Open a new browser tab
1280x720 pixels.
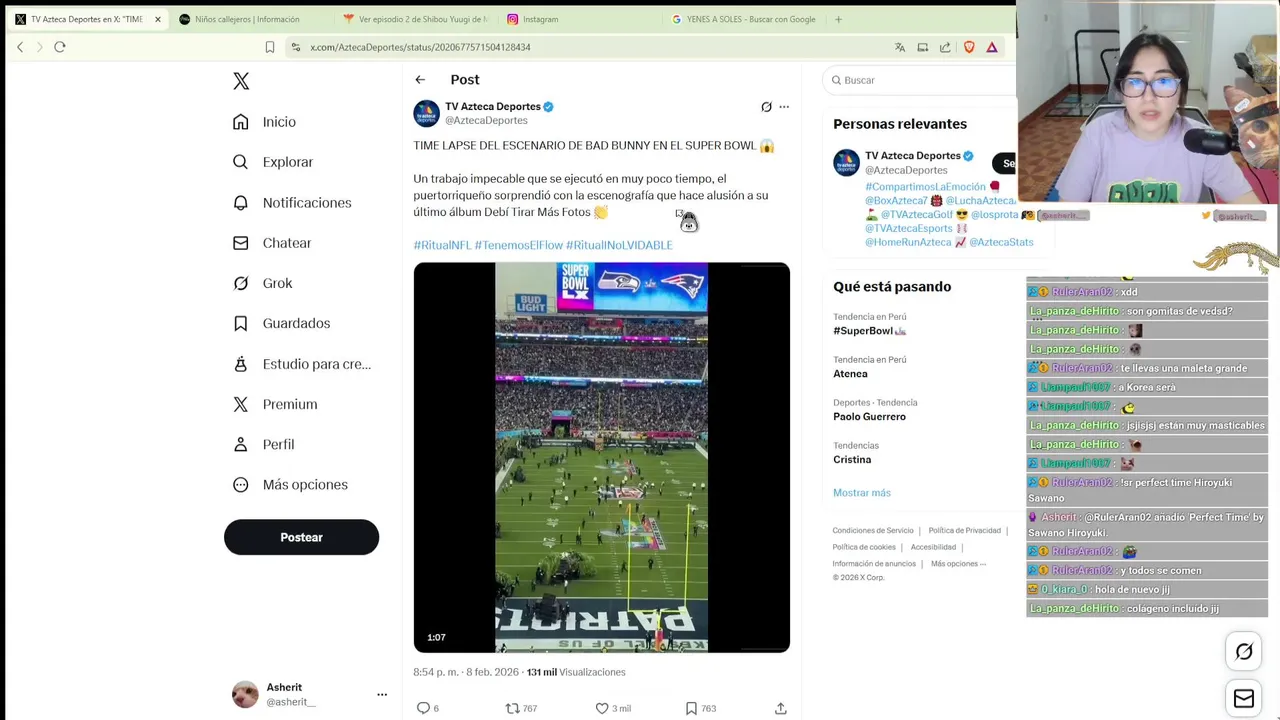pyautogui.click(x=838, y=19)
